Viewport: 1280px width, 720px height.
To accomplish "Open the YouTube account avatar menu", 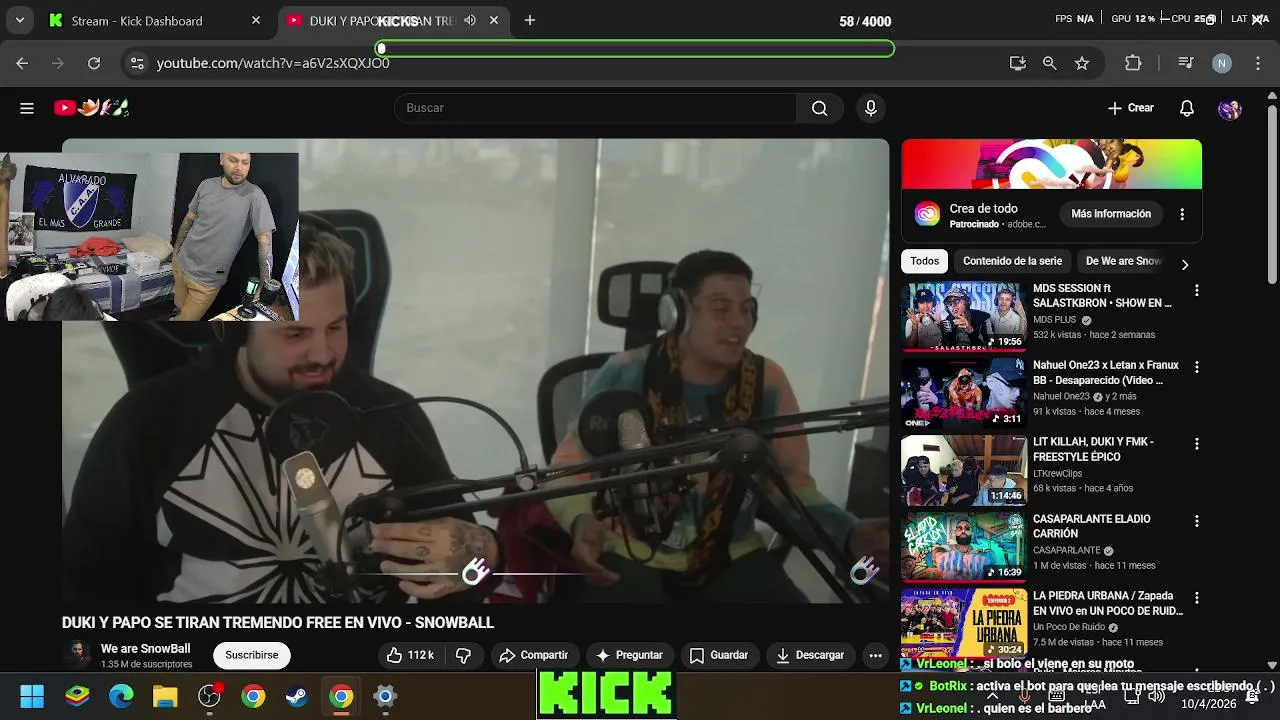I will pos(1230,108).
